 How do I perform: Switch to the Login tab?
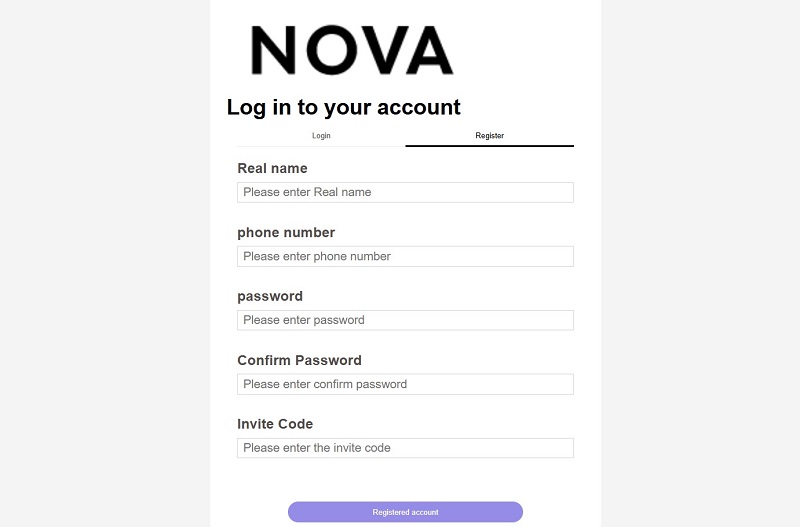321,135
